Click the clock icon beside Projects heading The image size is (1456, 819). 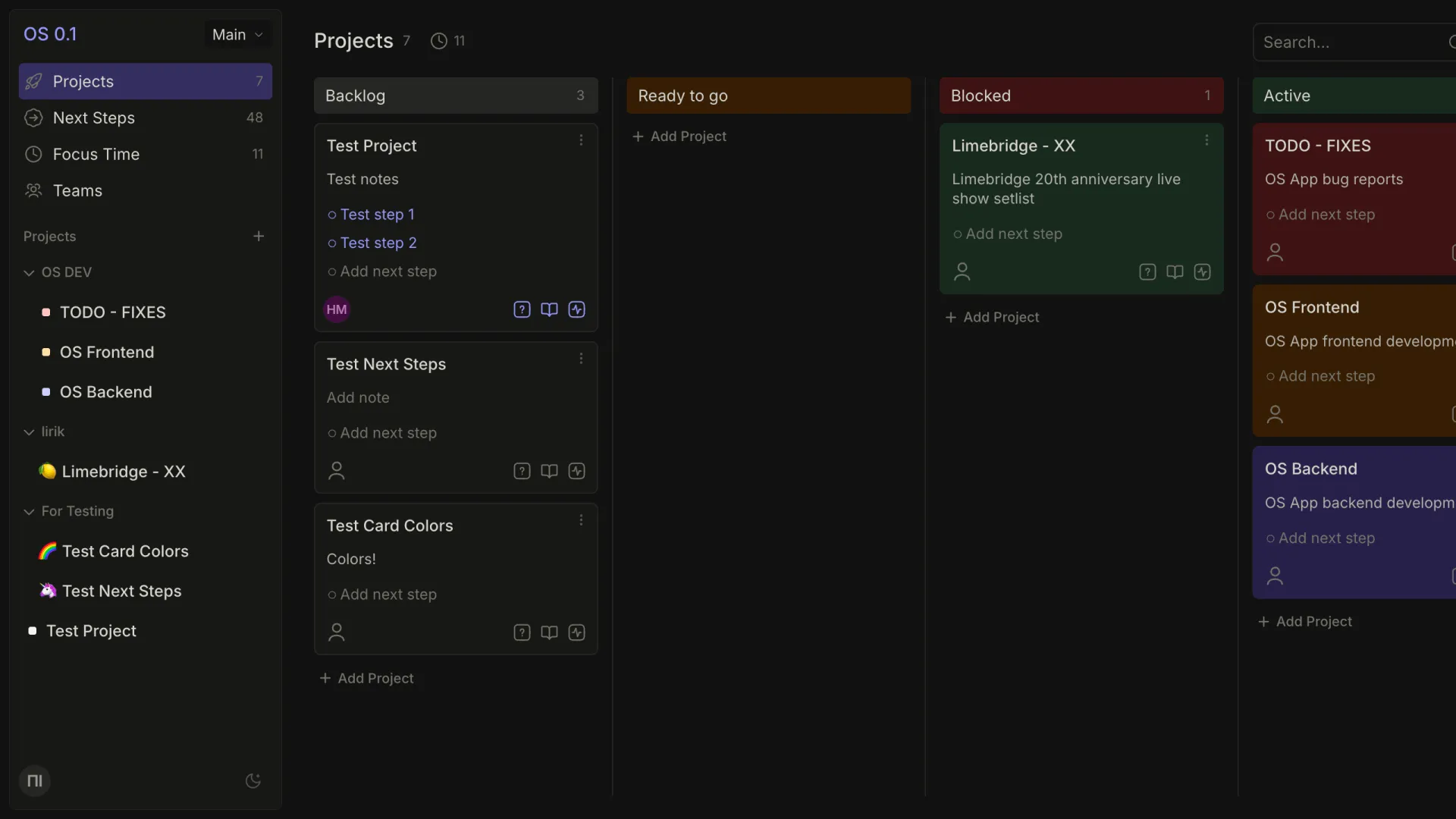(x=438, y=41)
